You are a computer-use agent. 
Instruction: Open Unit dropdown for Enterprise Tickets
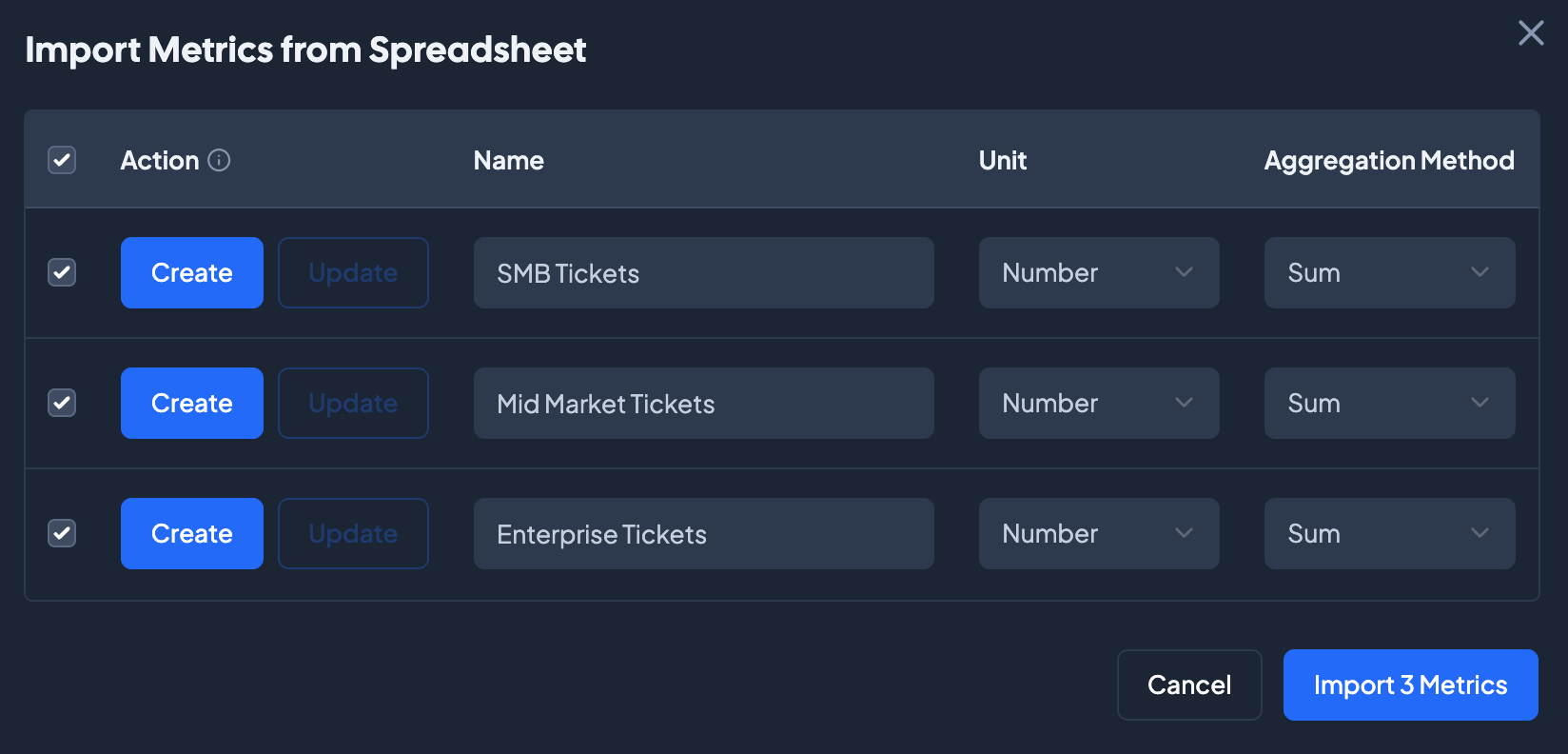coord(1098,533)
